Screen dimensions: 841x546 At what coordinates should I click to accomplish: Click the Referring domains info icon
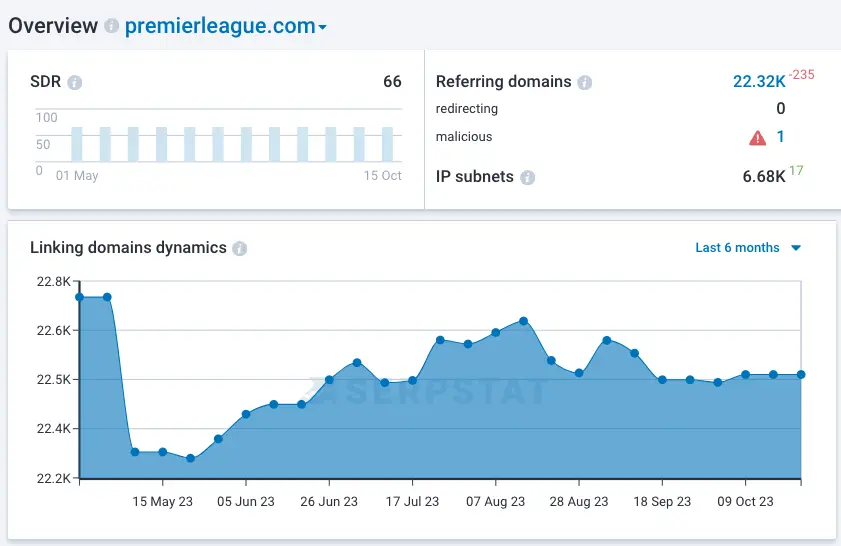585,83
